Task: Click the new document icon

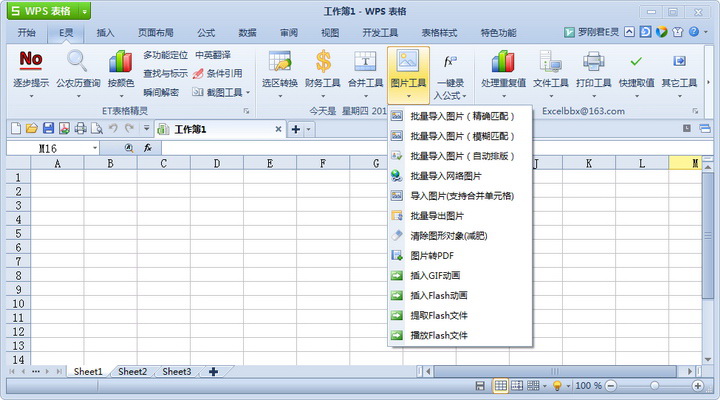Action: click(x=16, y=129)
